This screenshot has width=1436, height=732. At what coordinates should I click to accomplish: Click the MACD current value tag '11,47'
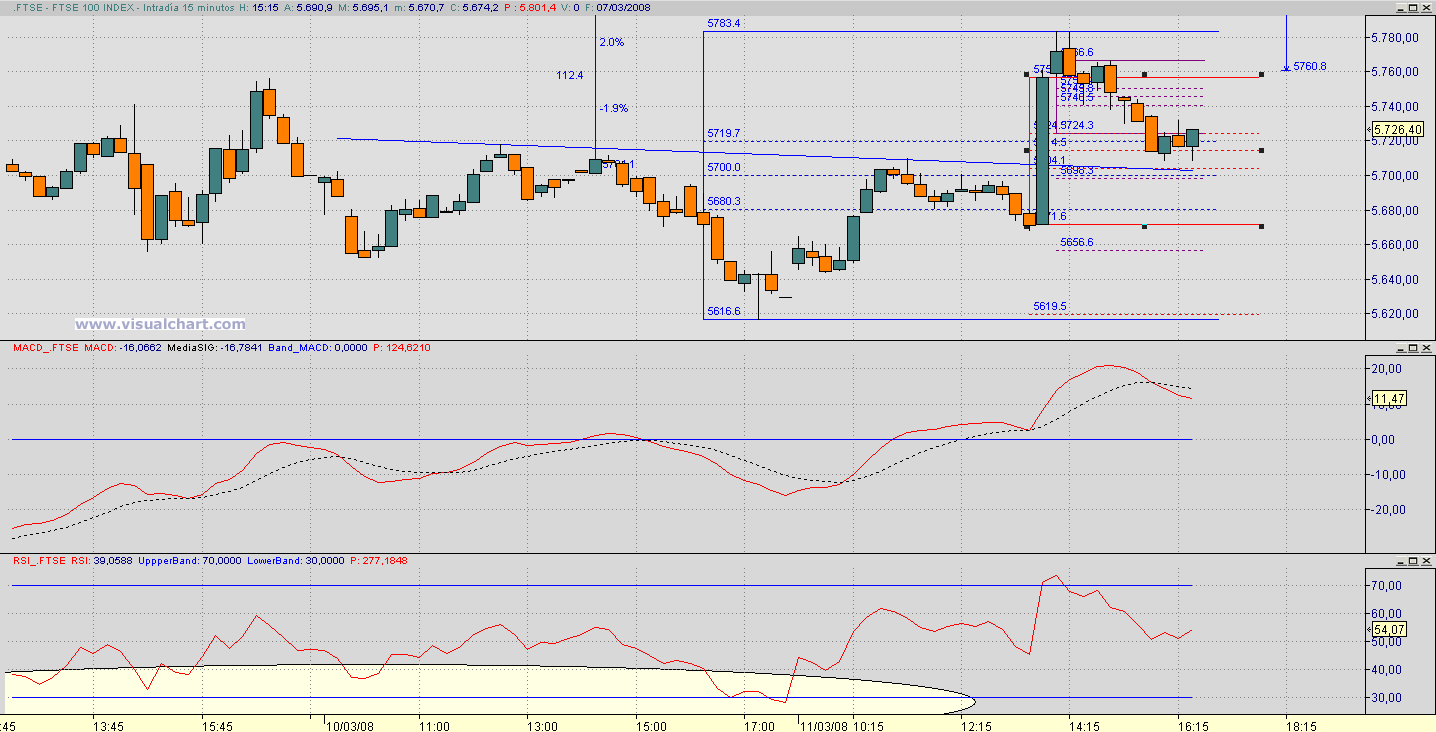click(1390, 399)
